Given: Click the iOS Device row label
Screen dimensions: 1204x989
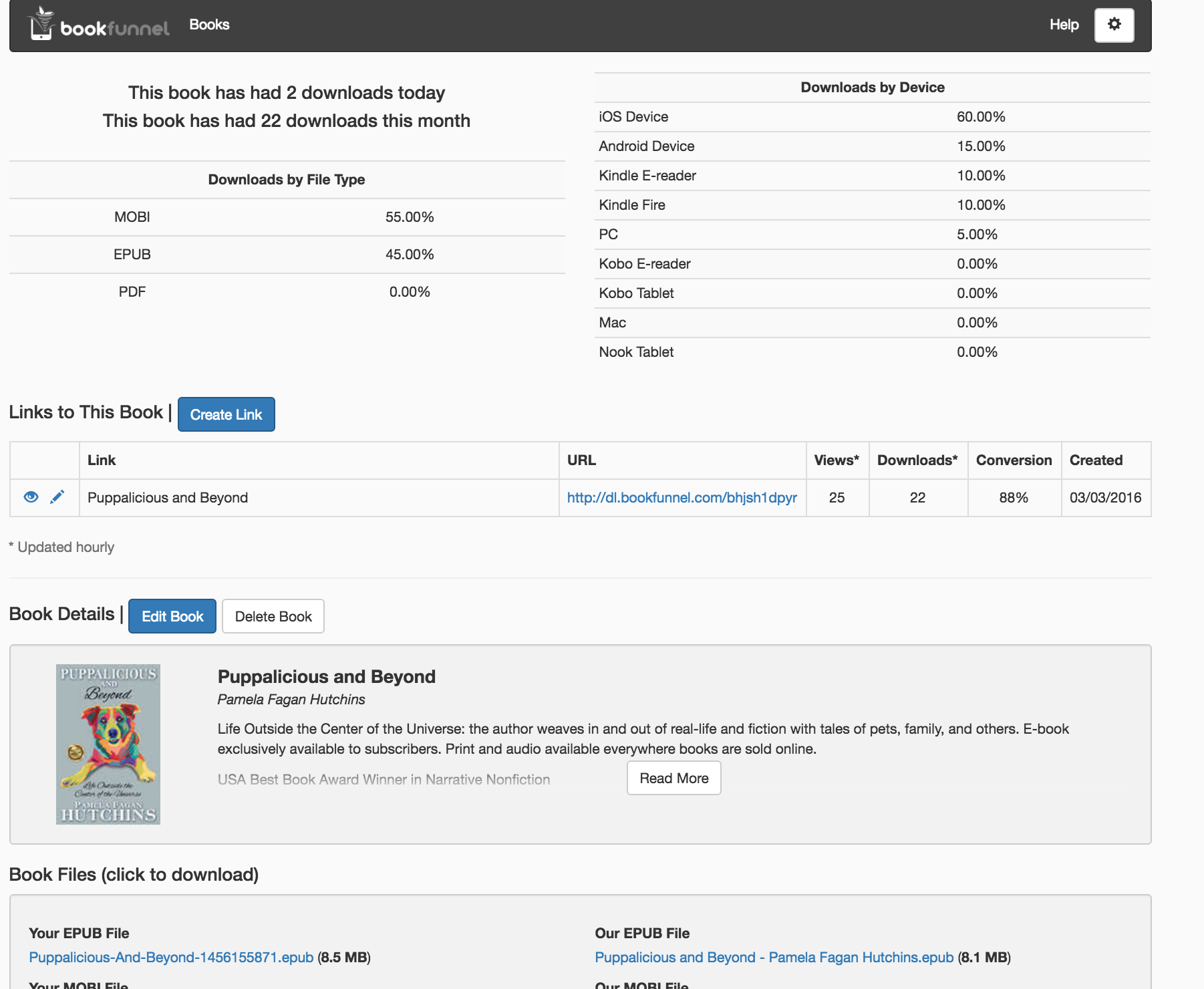Looking at the screenshot, I should (633, 117).
